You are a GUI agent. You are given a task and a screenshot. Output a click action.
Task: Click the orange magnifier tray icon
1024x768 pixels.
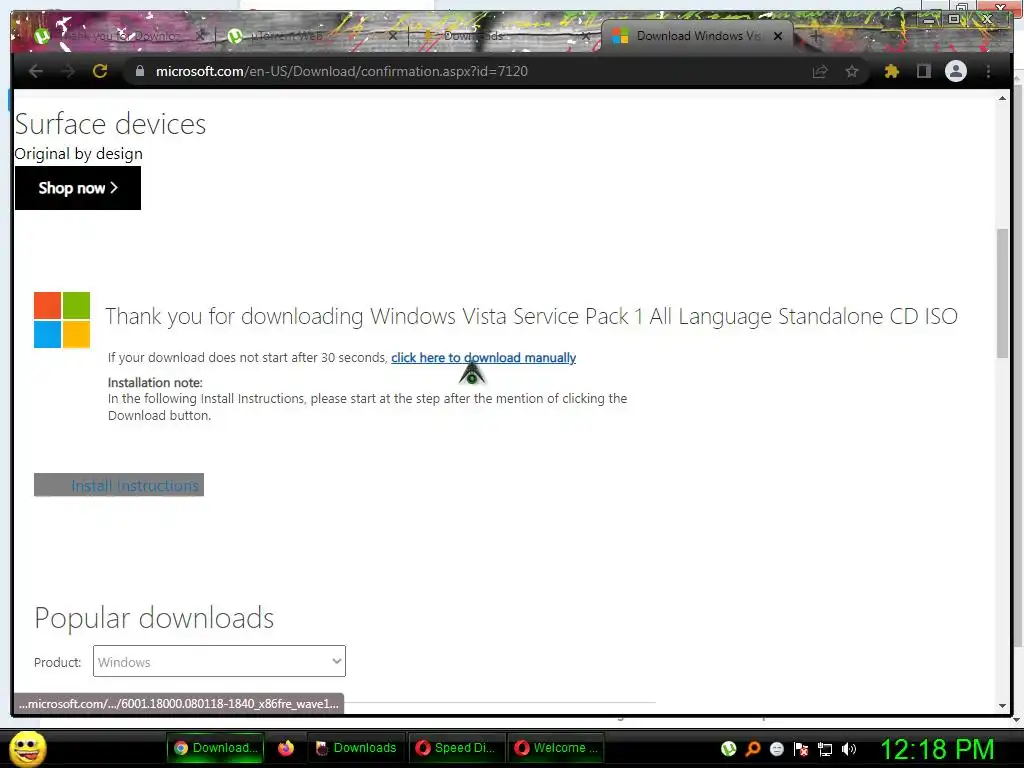[753, 749]
